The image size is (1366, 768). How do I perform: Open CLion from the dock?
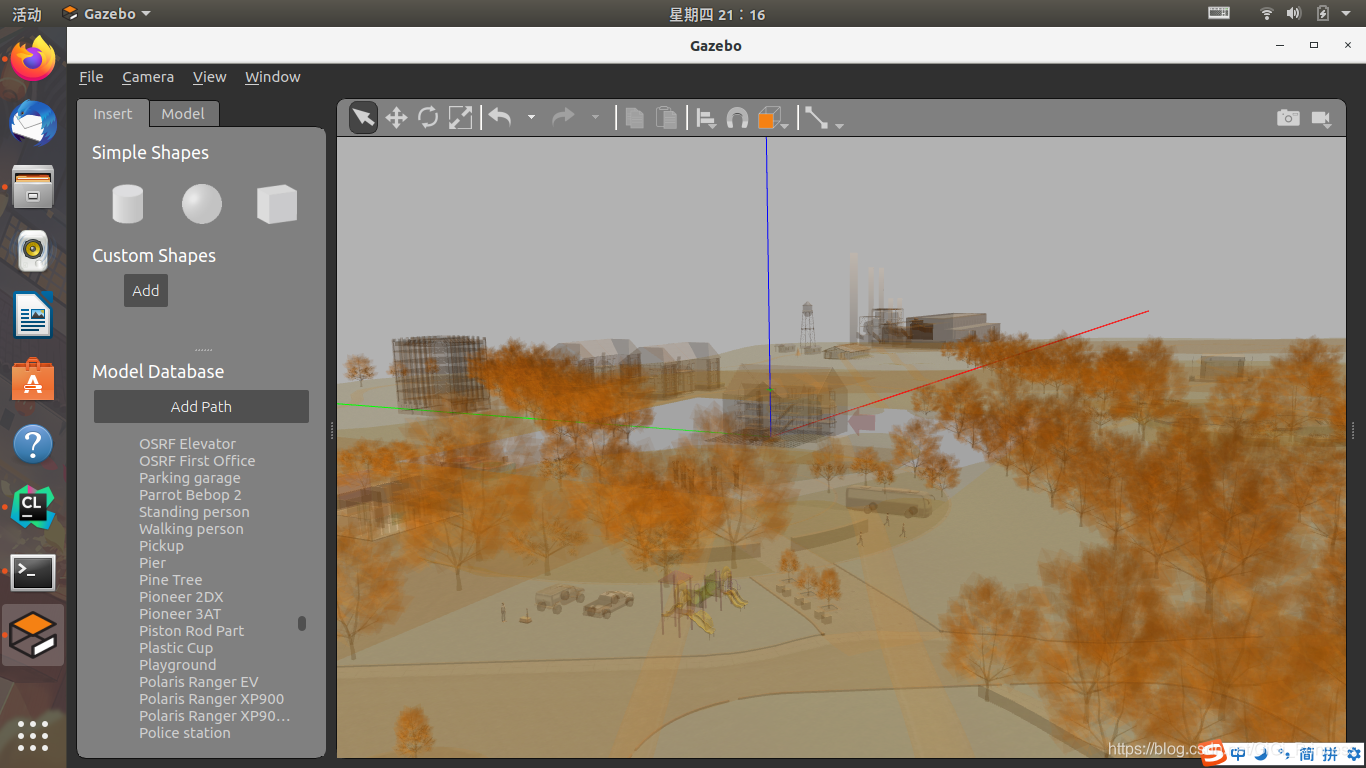(33, 508)
